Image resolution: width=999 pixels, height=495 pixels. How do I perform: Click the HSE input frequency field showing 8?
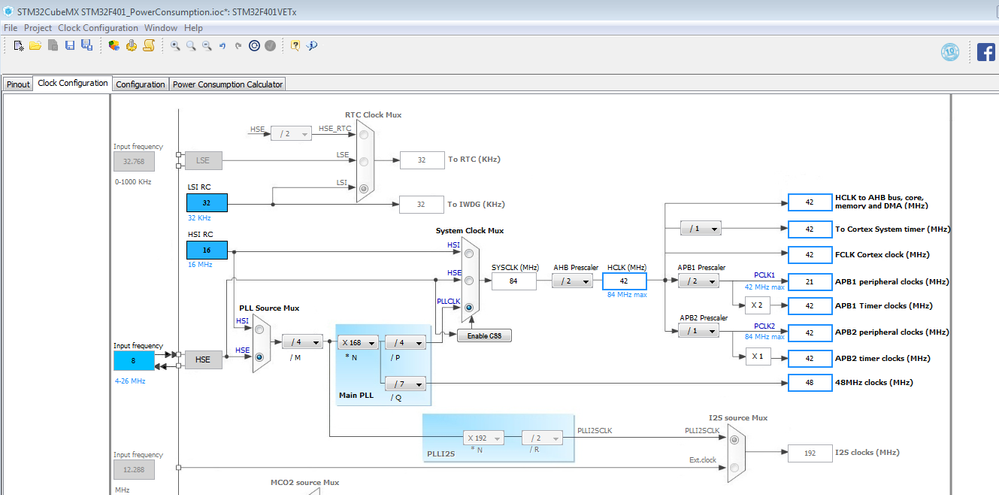pos(134,361)
